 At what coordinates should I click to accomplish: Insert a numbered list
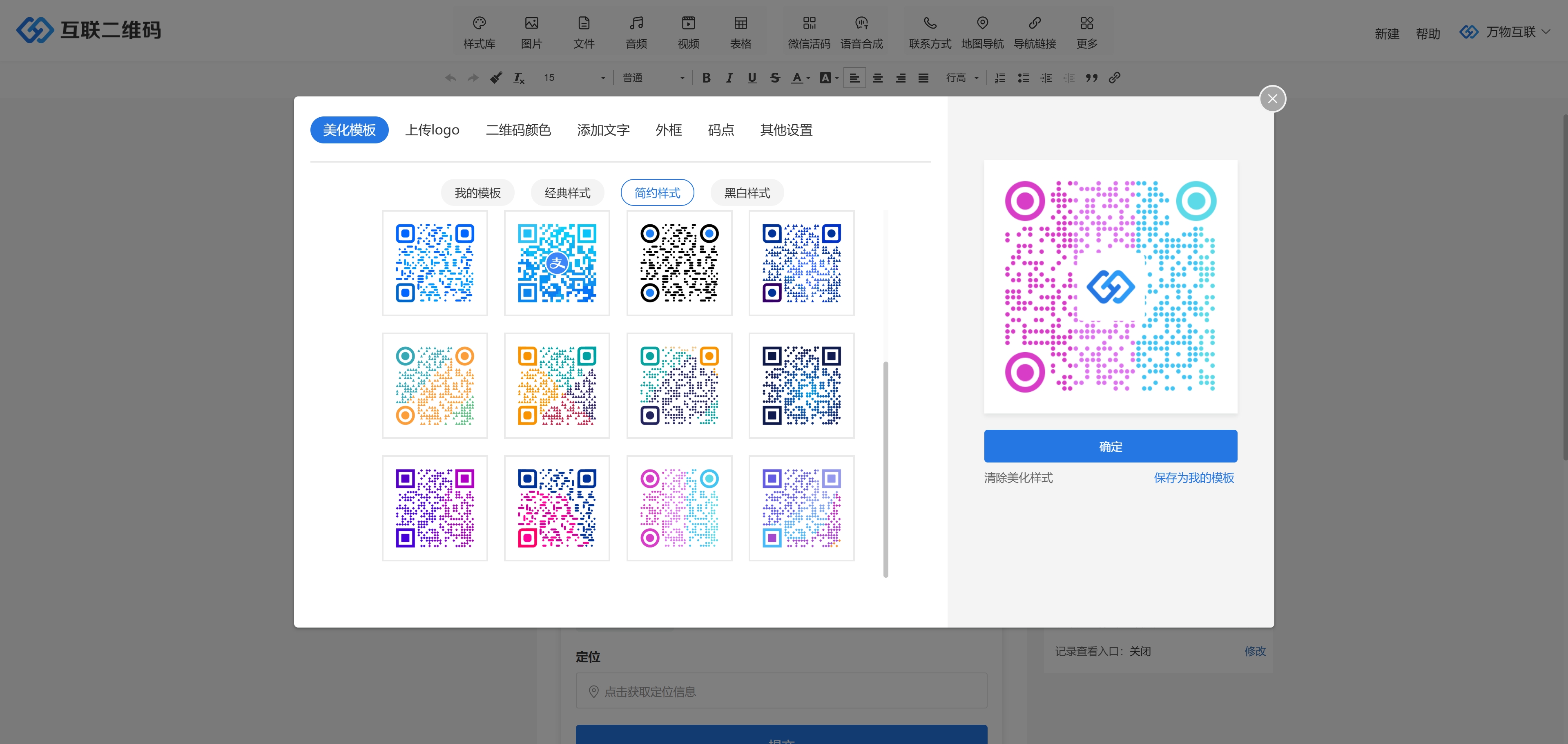pyautogui.click(x=1000, y=78)
